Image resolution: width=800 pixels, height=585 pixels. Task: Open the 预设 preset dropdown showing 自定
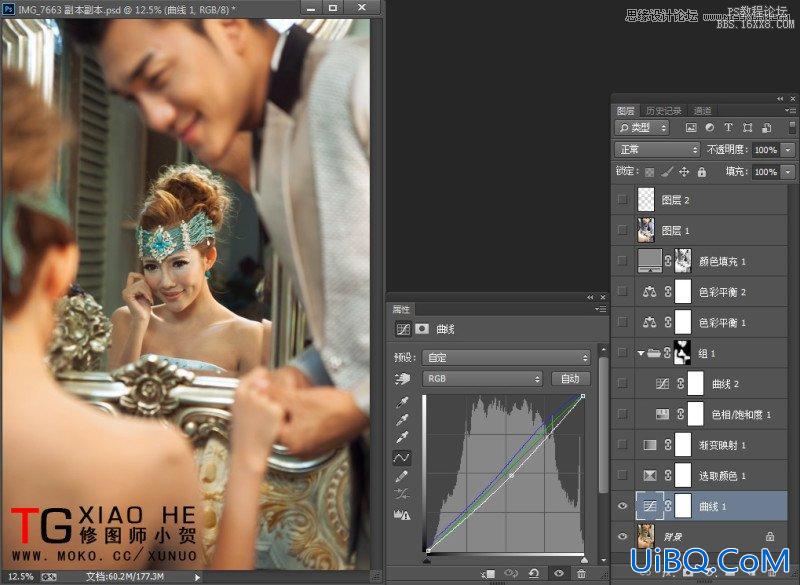click(506, 358)
